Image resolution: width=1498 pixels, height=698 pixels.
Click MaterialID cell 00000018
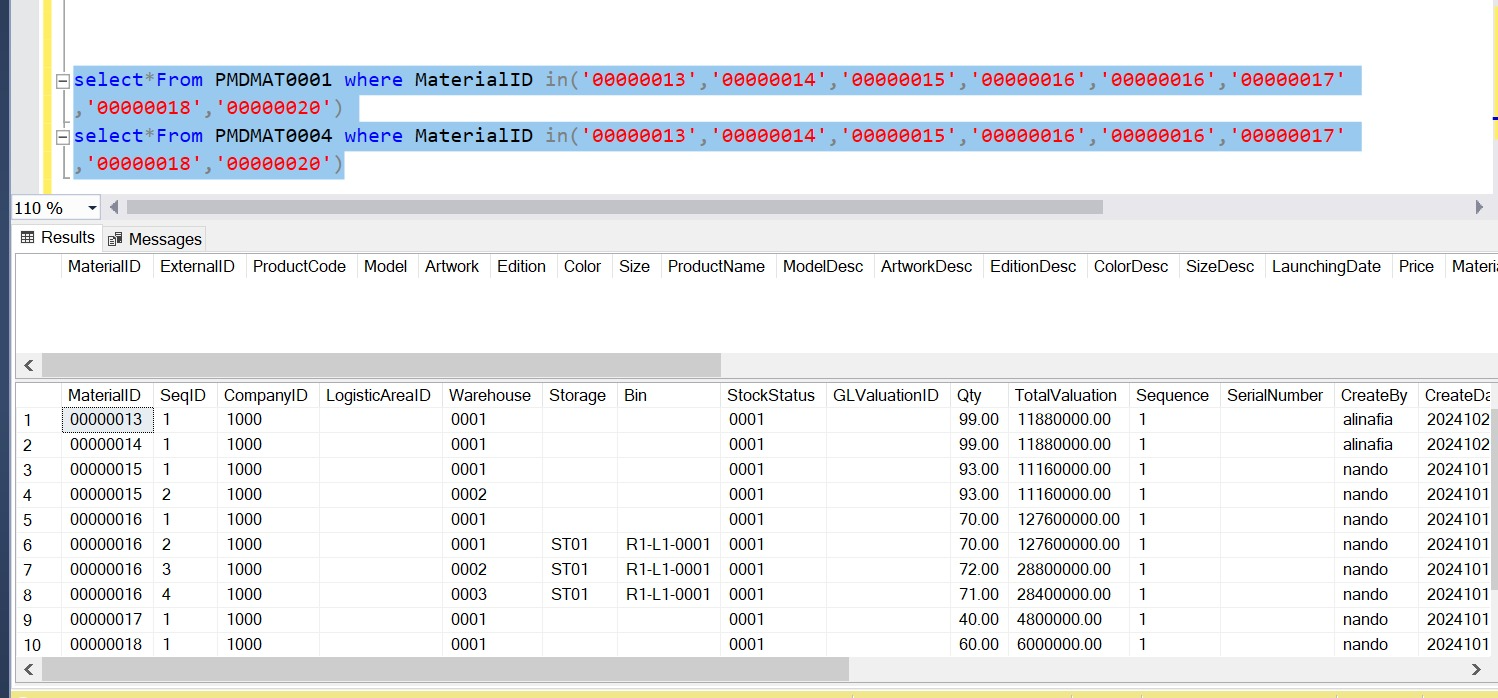point(107,645)
